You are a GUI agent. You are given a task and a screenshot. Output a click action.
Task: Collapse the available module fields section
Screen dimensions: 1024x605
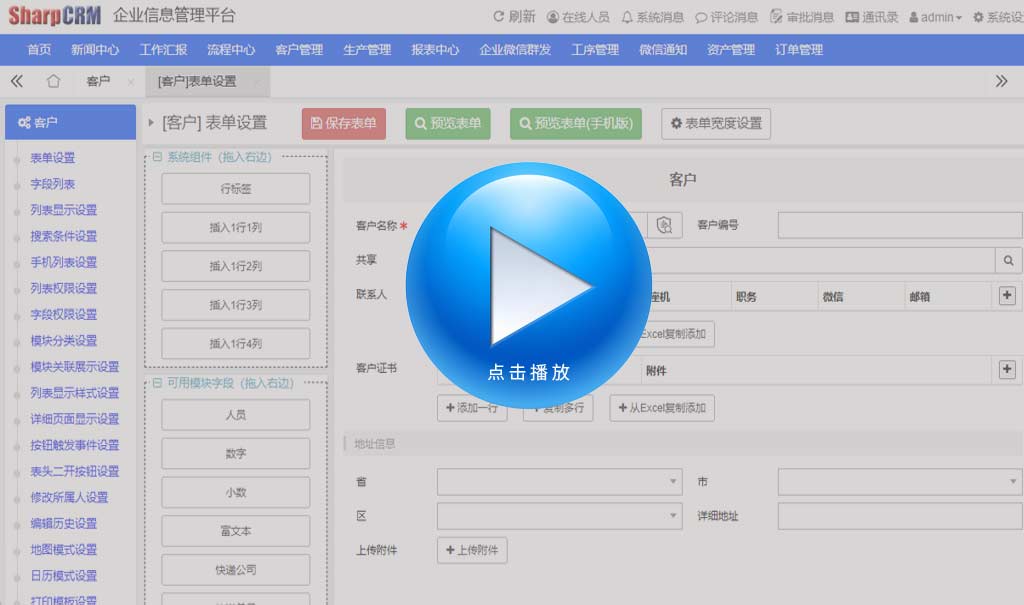157,383
